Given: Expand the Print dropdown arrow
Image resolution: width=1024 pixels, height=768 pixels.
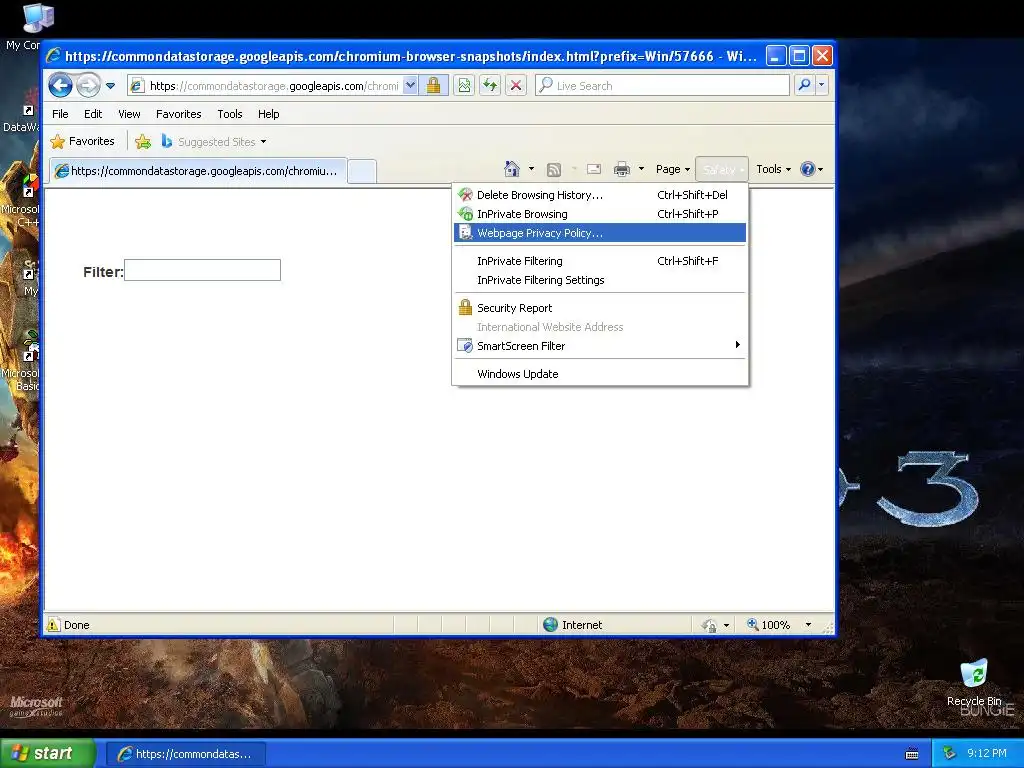Looking at the screenshot, I should click(641, 169).
